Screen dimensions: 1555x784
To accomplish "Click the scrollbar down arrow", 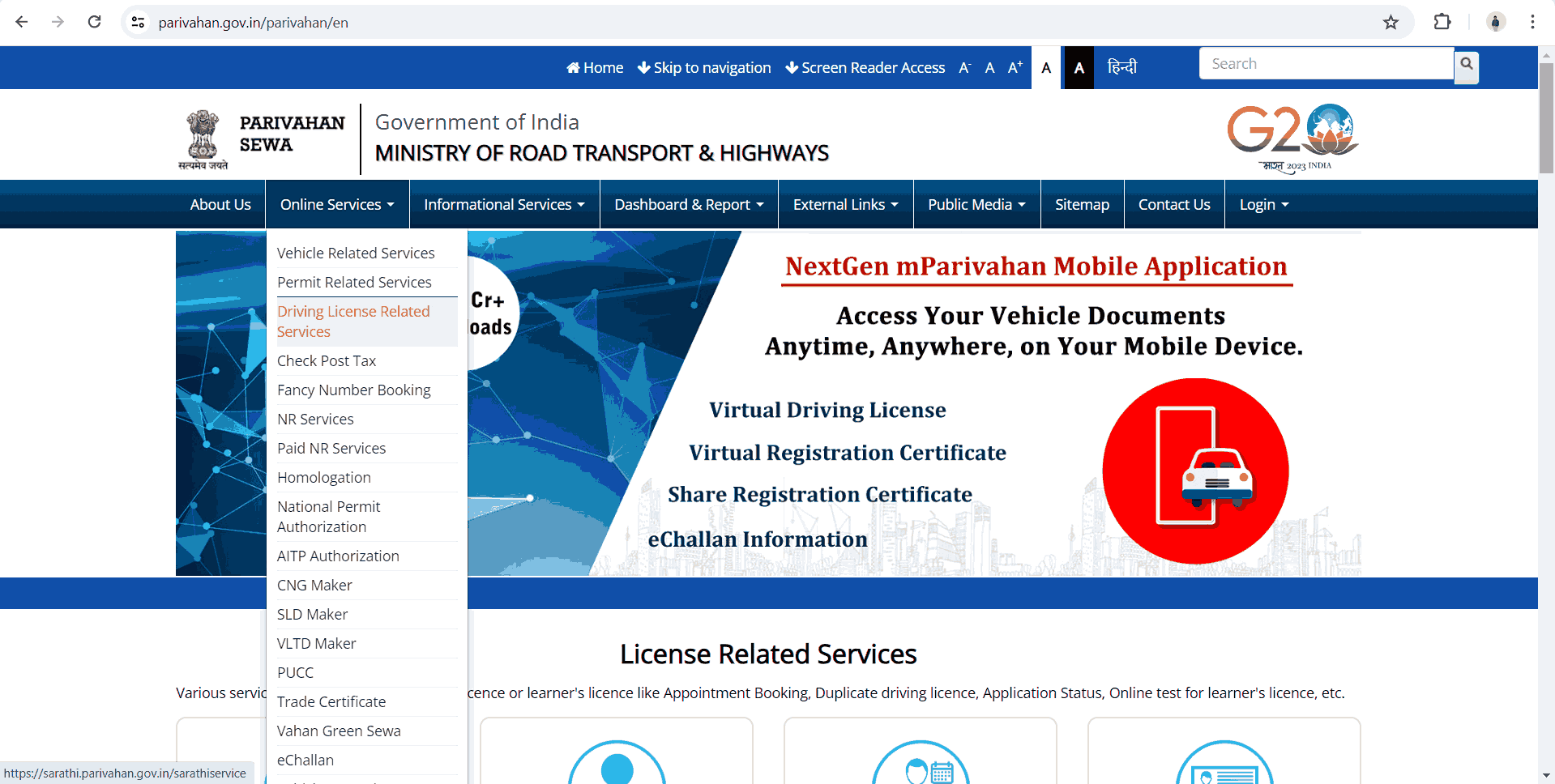I will click(1546, 775).
